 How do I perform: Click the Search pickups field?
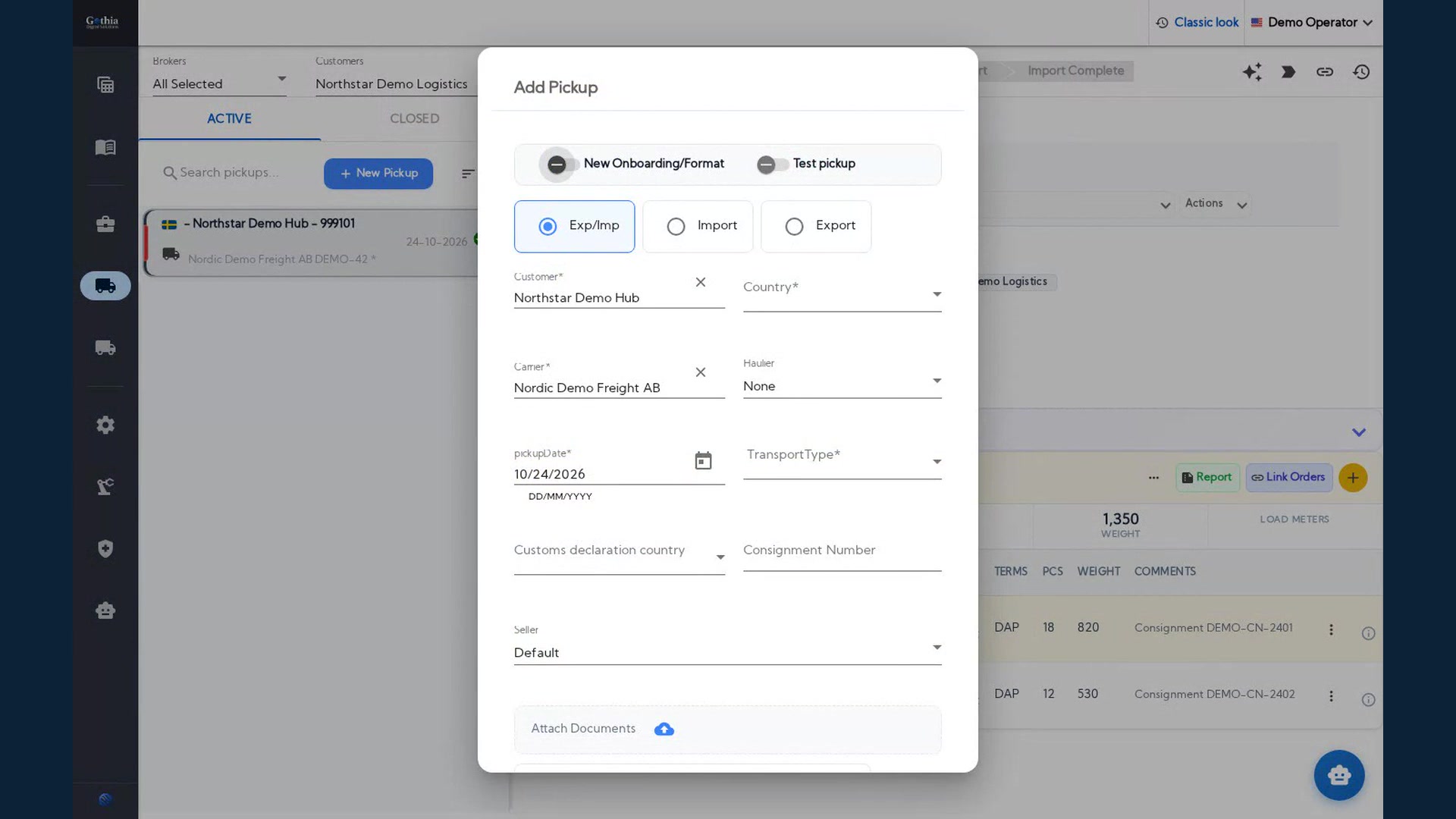[235, 173]
